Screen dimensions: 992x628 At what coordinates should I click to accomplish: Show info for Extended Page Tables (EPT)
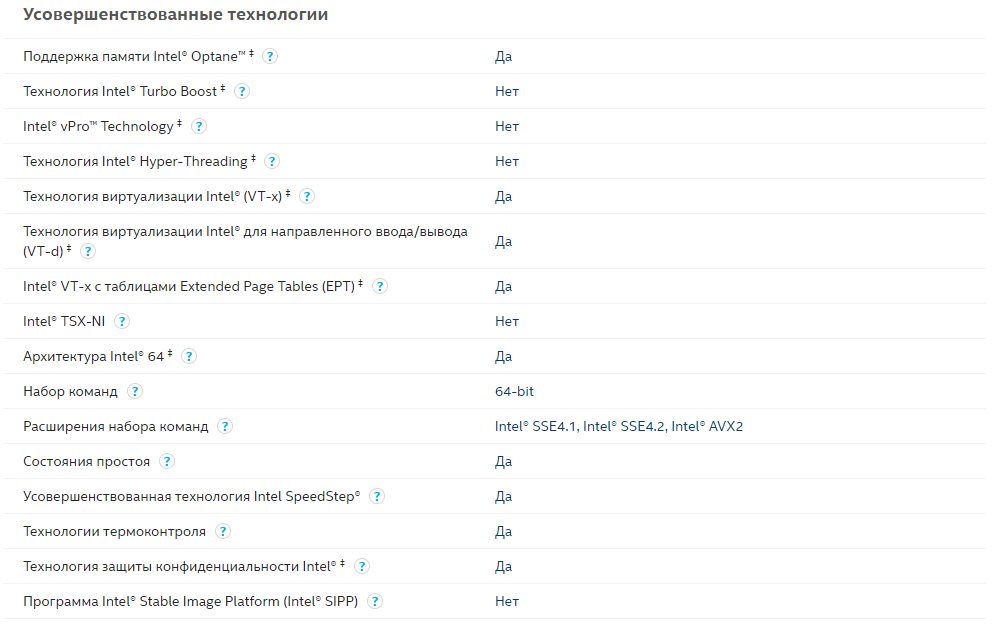coord(379,286)
